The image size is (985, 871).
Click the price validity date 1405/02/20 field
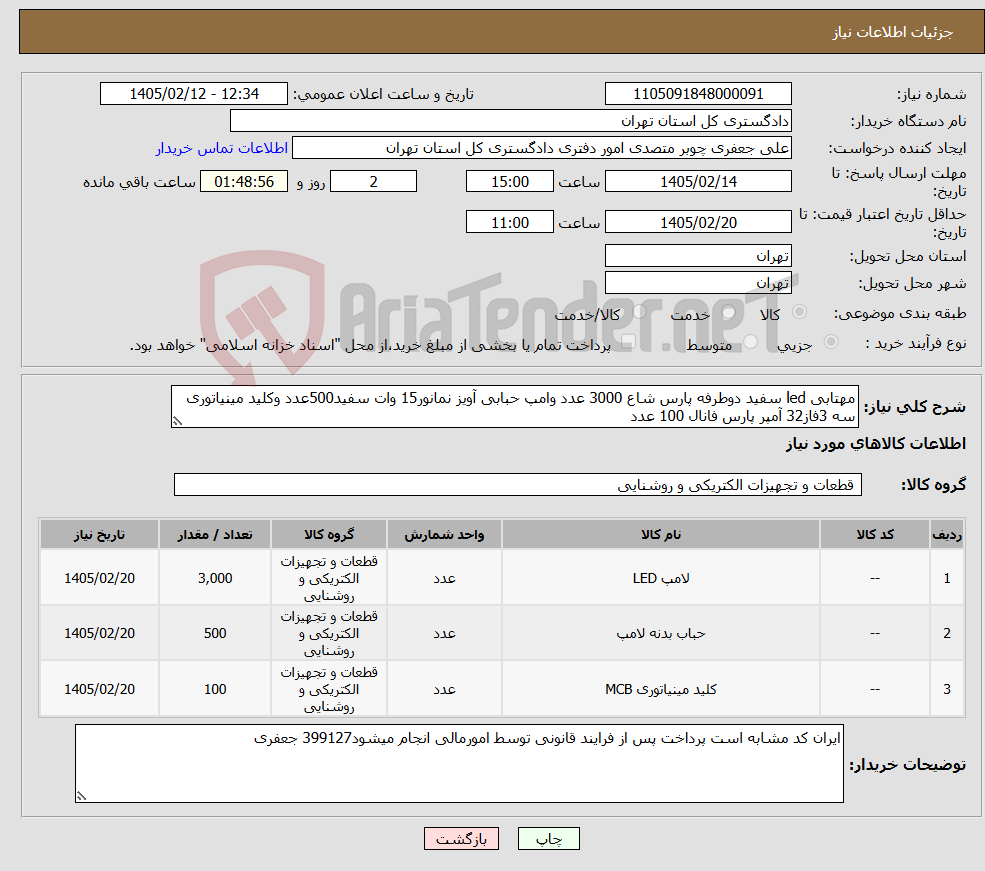[x=698, y=222]
